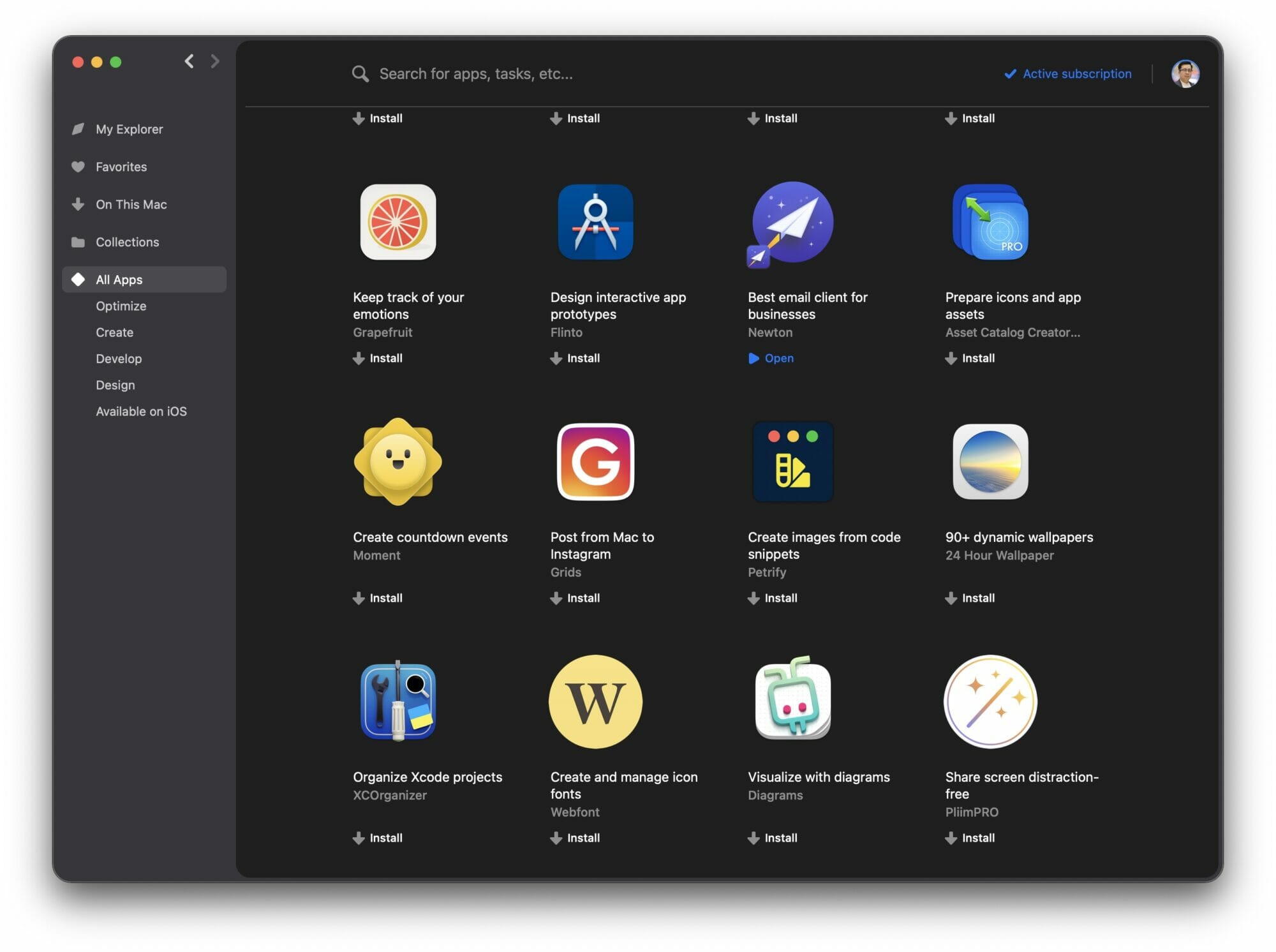1276x952 pixels.
Task: Install the PliimPRO app
Action: point(970,838)
